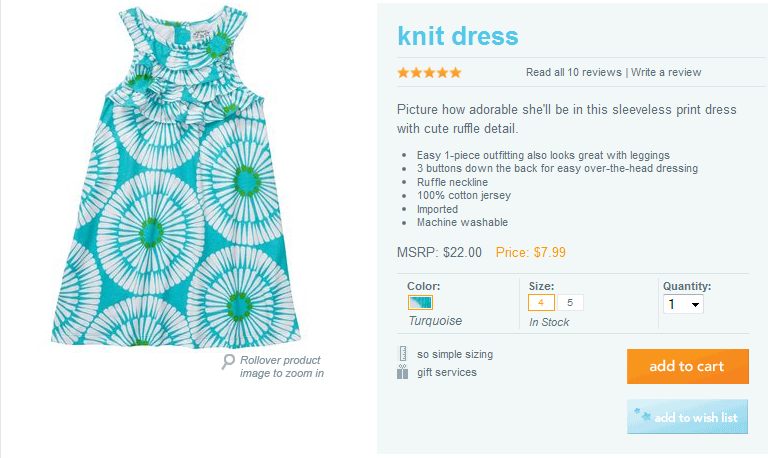Viewport: 768px width, 458px height.
Task: Click the gift box icon beside gift services
Action: click(402, 372)
